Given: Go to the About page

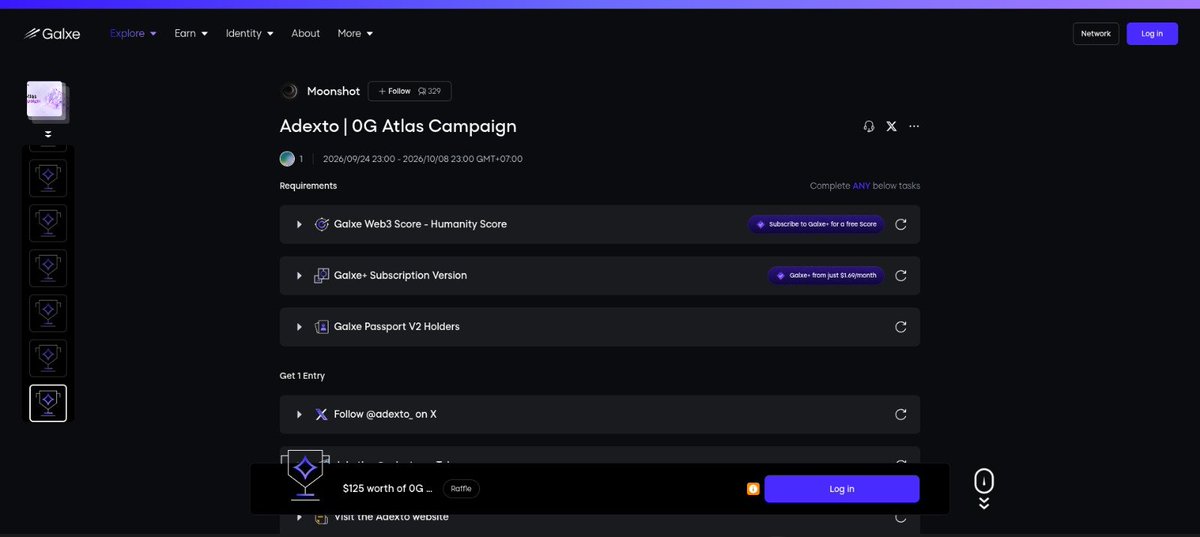Looking at the screenshot, I should pyautogui.click(x=305, y=33).
